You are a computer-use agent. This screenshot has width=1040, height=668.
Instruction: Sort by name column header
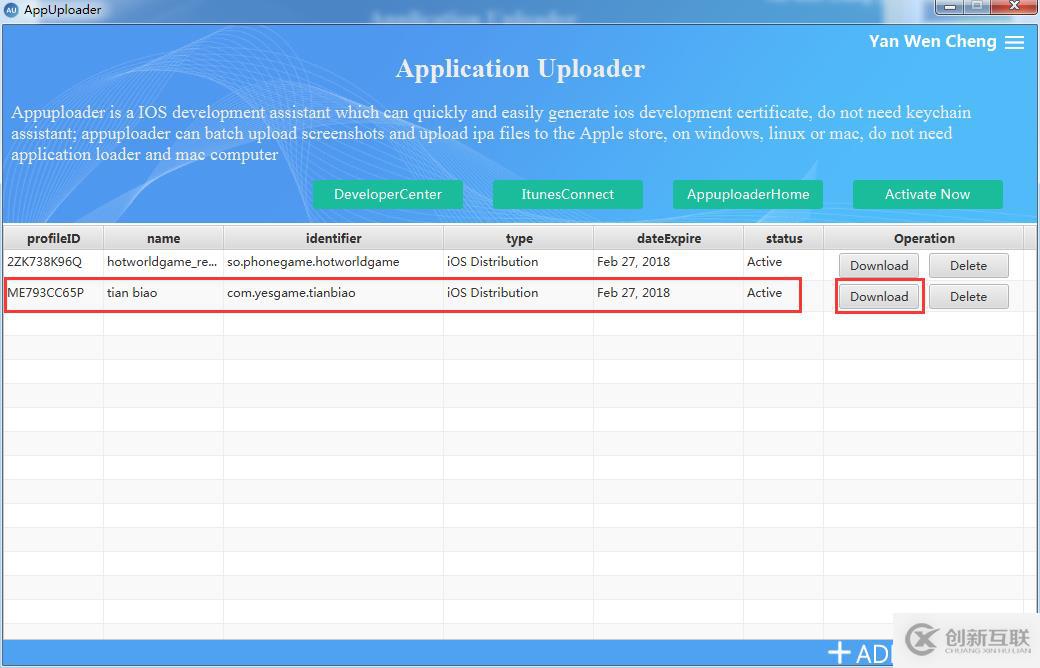click(163, 238)
